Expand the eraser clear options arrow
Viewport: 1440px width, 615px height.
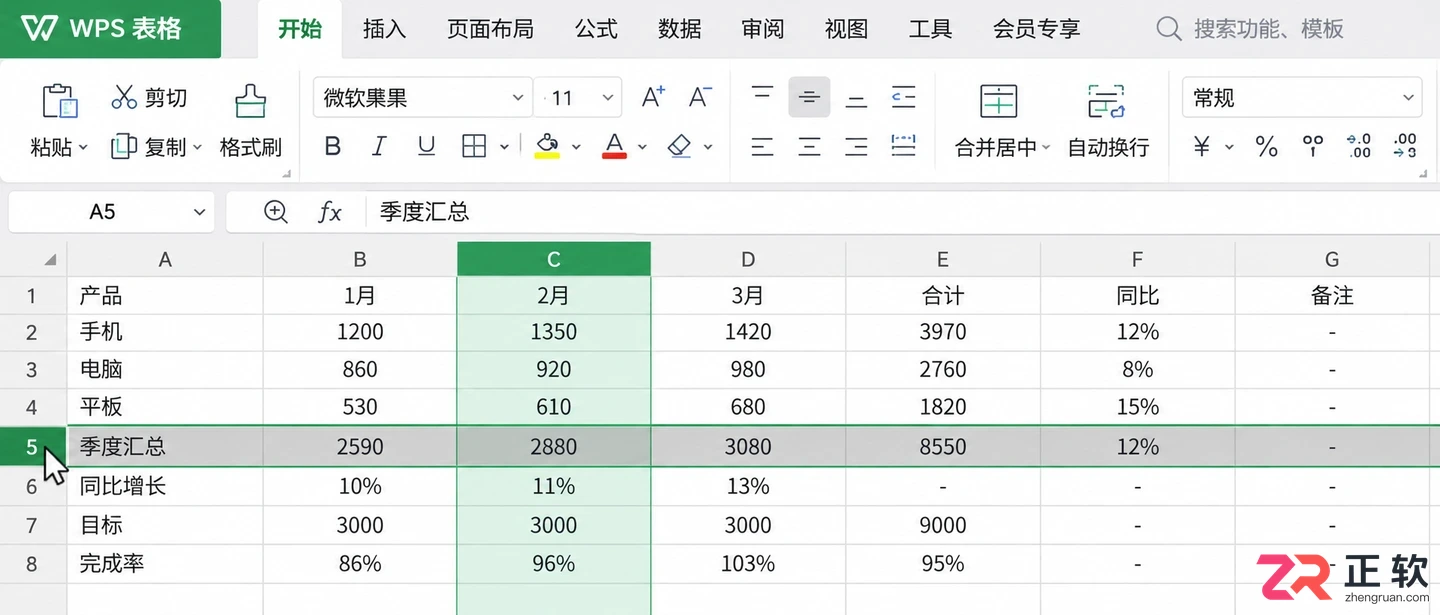pos(708,148)
